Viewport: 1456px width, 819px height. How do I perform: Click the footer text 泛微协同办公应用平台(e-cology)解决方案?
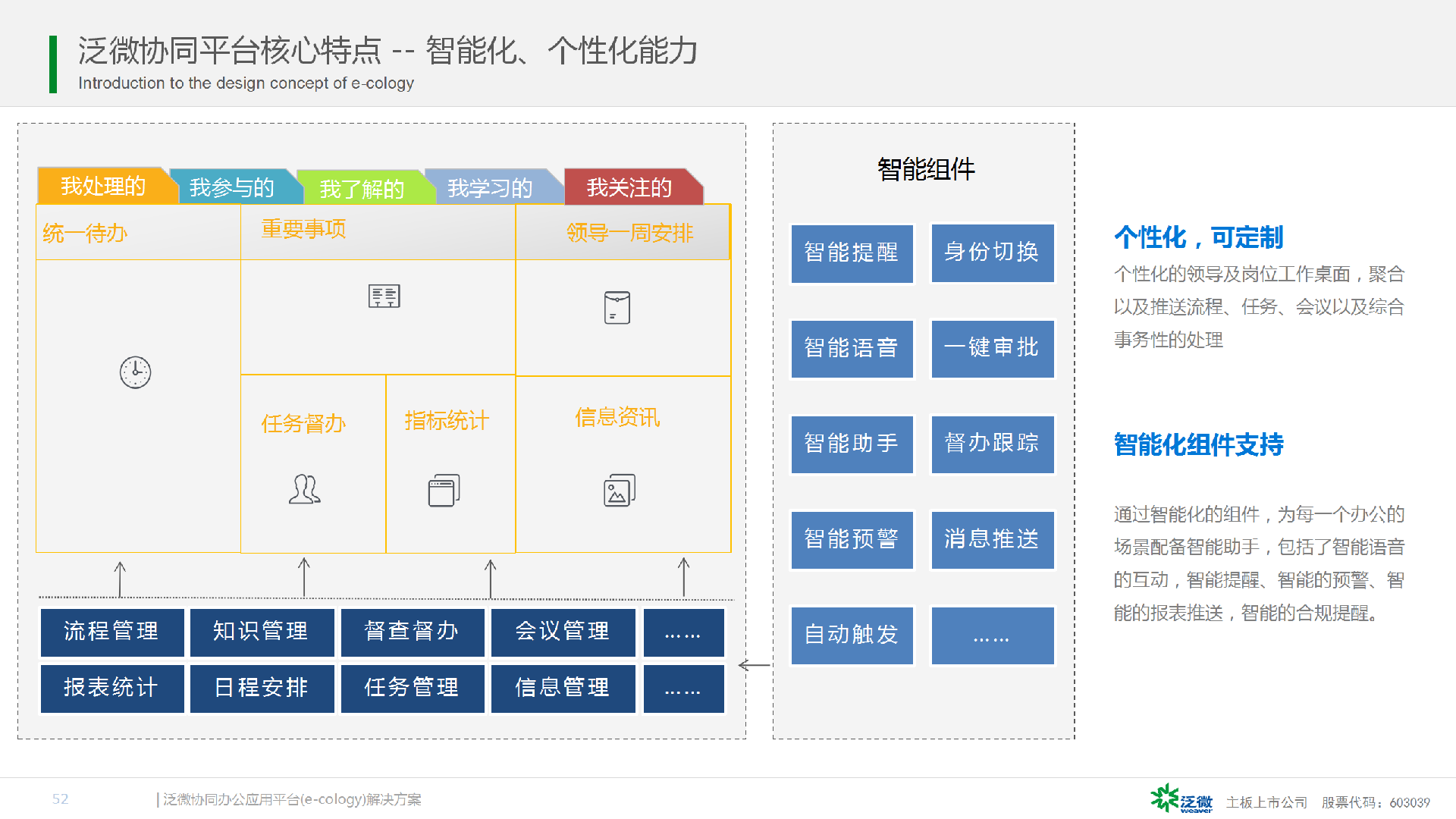(292, 799)
